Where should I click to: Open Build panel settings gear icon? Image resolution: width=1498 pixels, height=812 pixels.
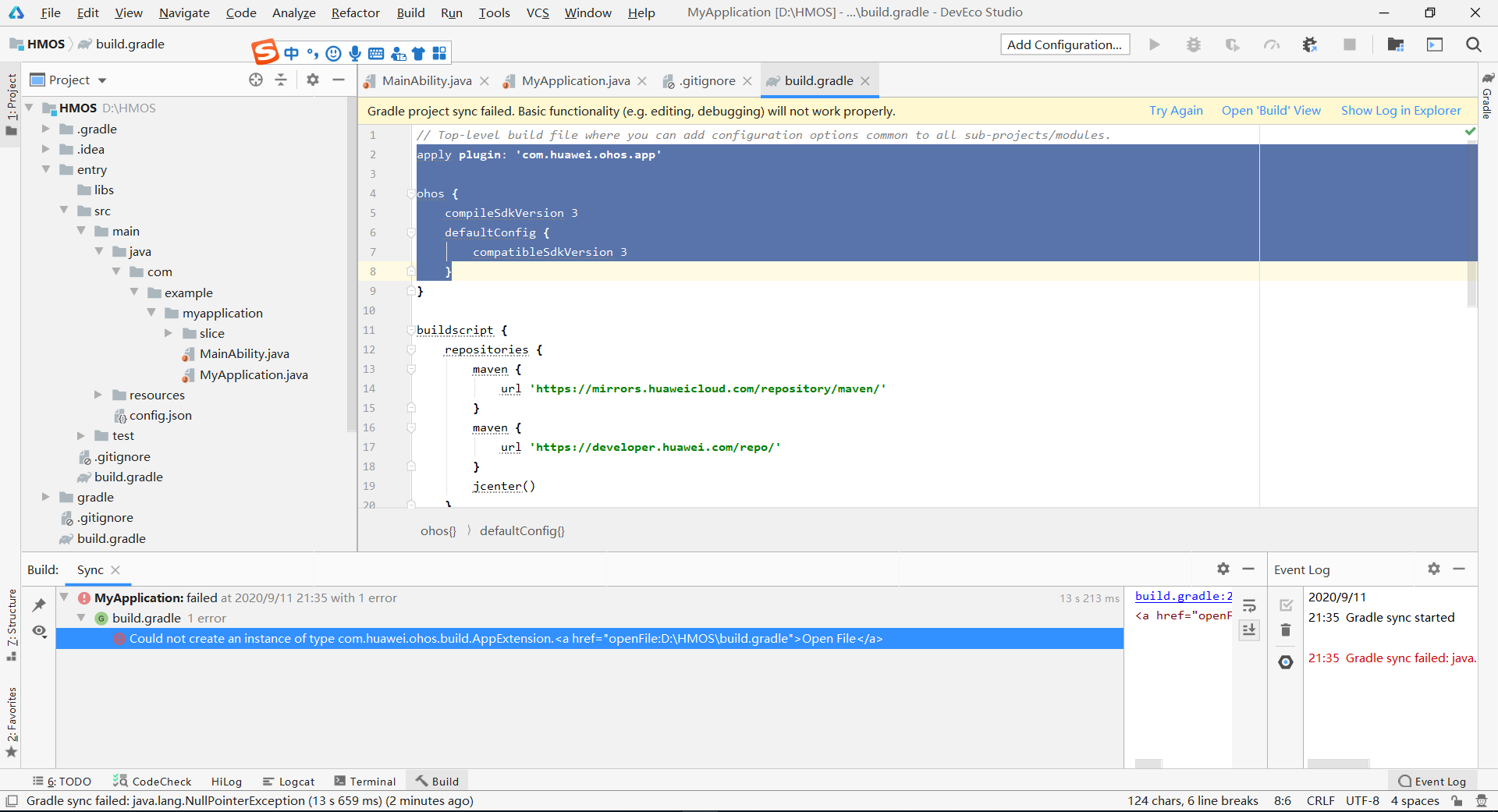[1223, 569]
